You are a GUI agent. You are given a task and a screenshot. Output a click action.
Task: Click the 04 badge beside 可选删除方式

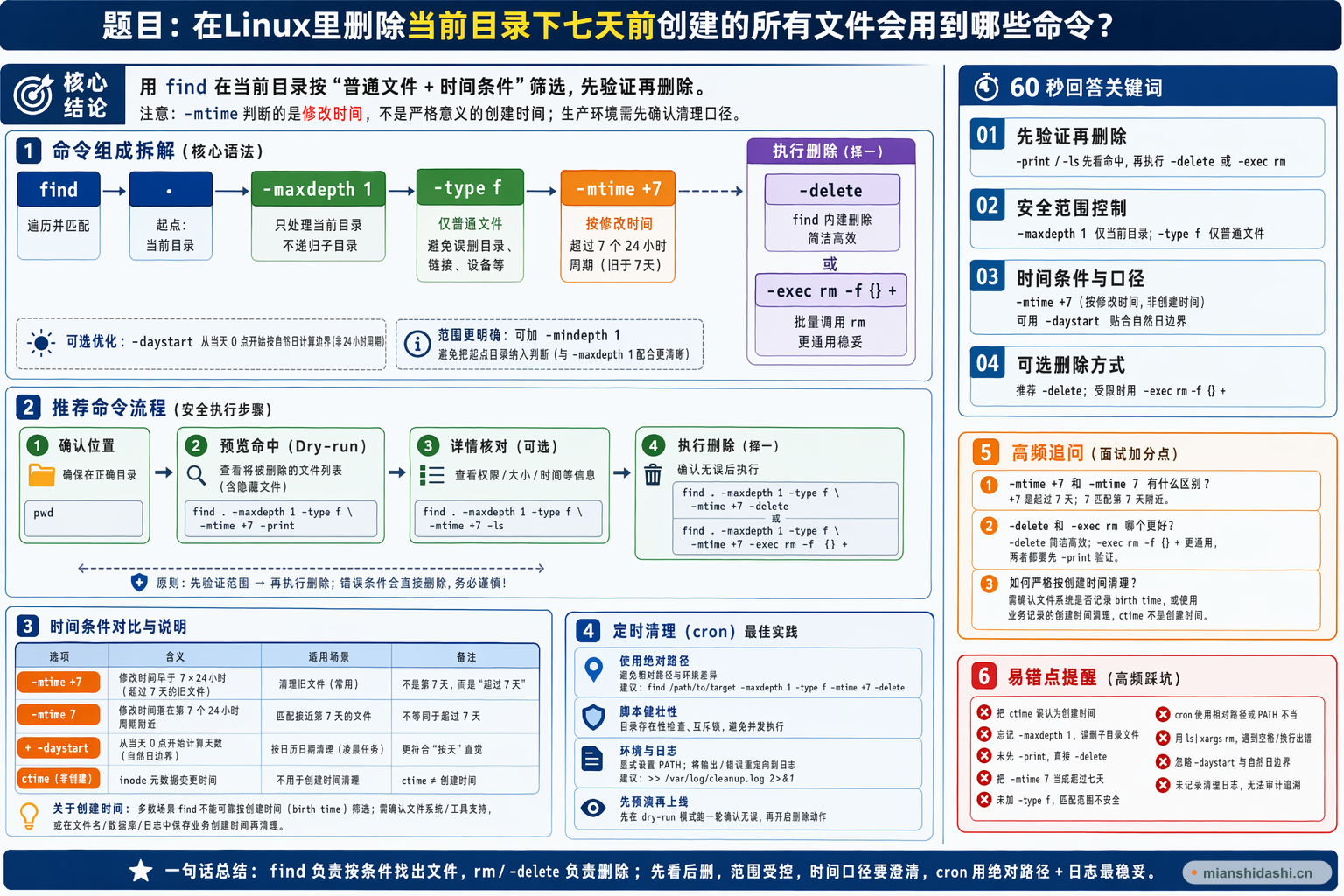pos(988,363)
